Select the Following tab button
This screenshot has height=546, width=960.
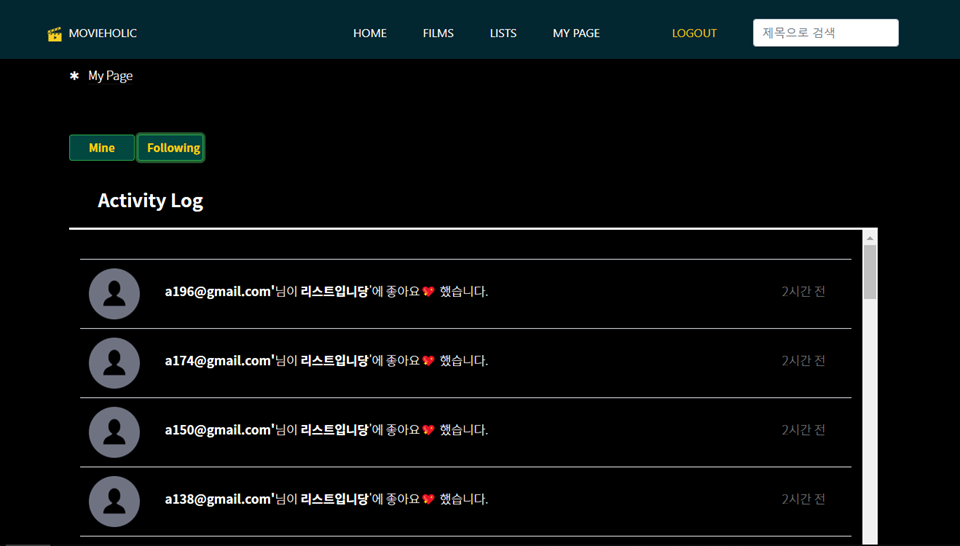tap(171, 148)
